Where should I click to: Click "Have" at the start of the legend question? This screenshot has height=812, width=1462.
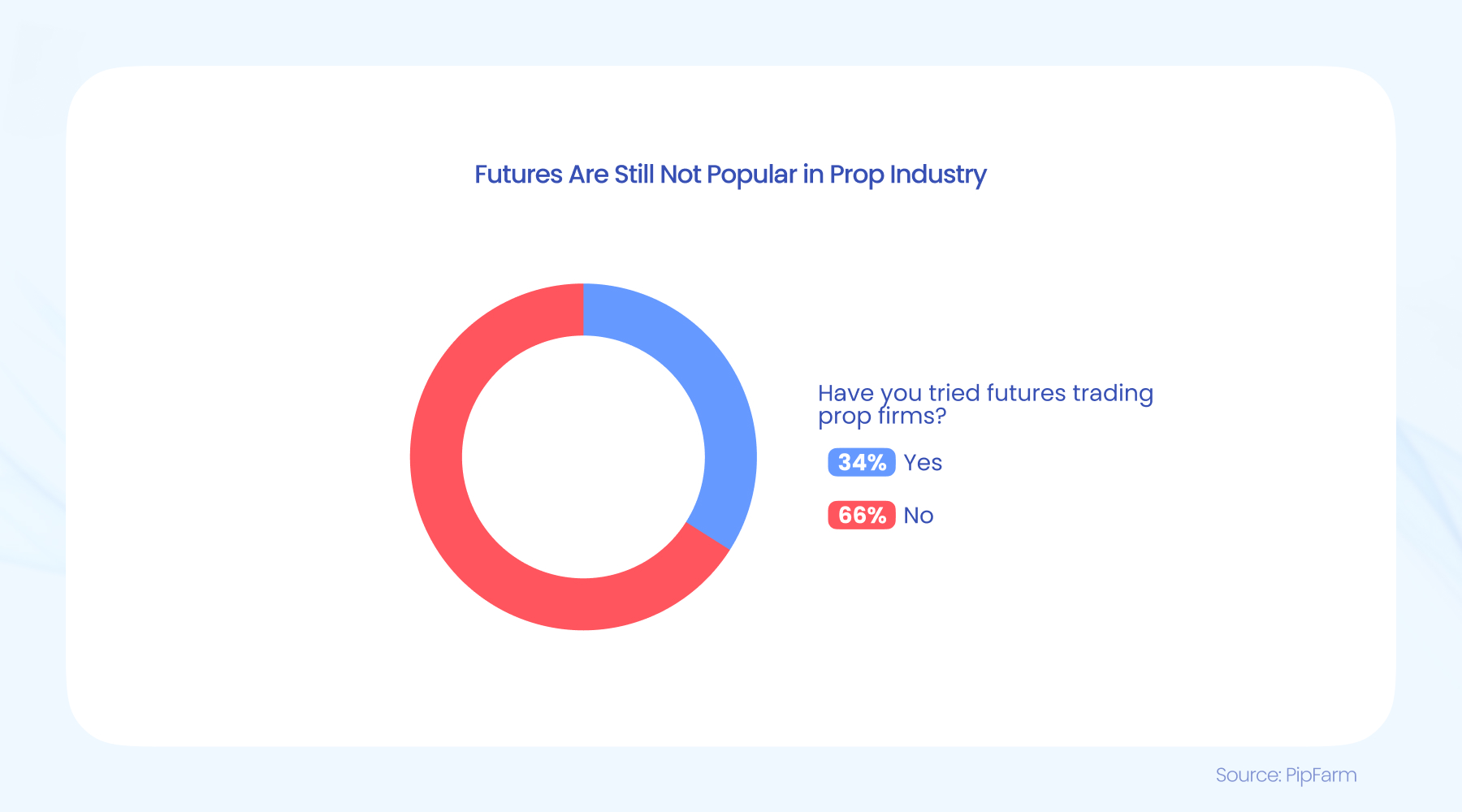click(846, 393)
